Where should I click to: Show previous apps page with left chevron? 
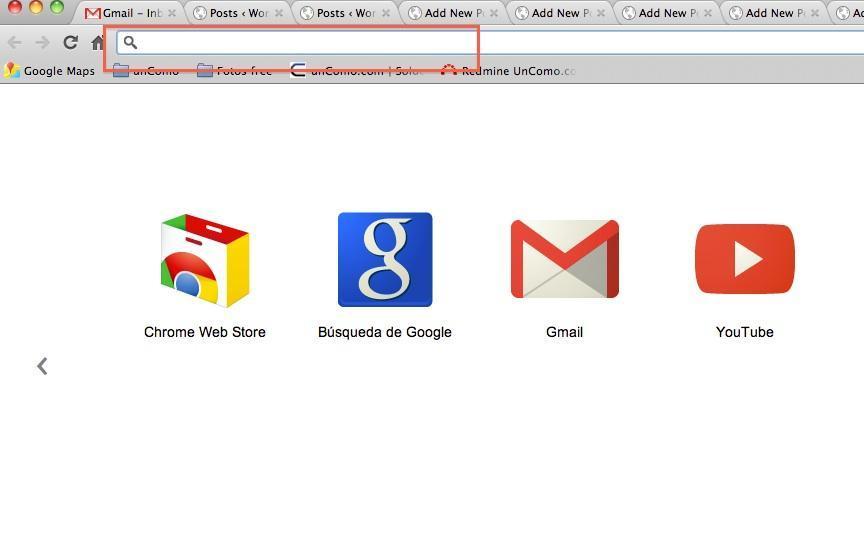(42, 366)
